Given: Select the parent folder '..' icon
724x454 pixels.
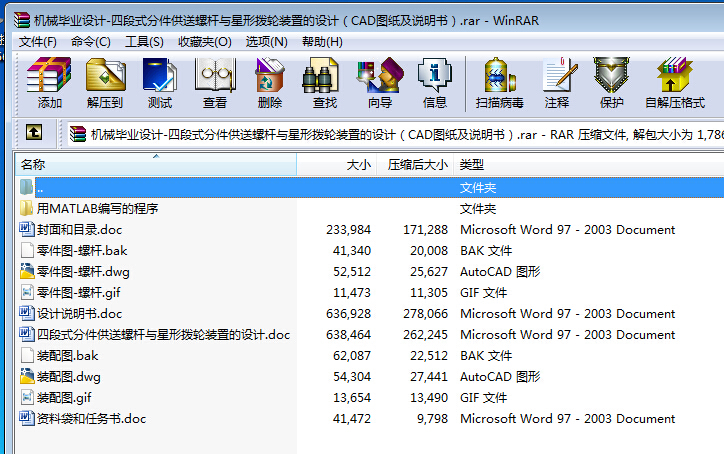Looking at the screenshot, I should tap(26, 188).
